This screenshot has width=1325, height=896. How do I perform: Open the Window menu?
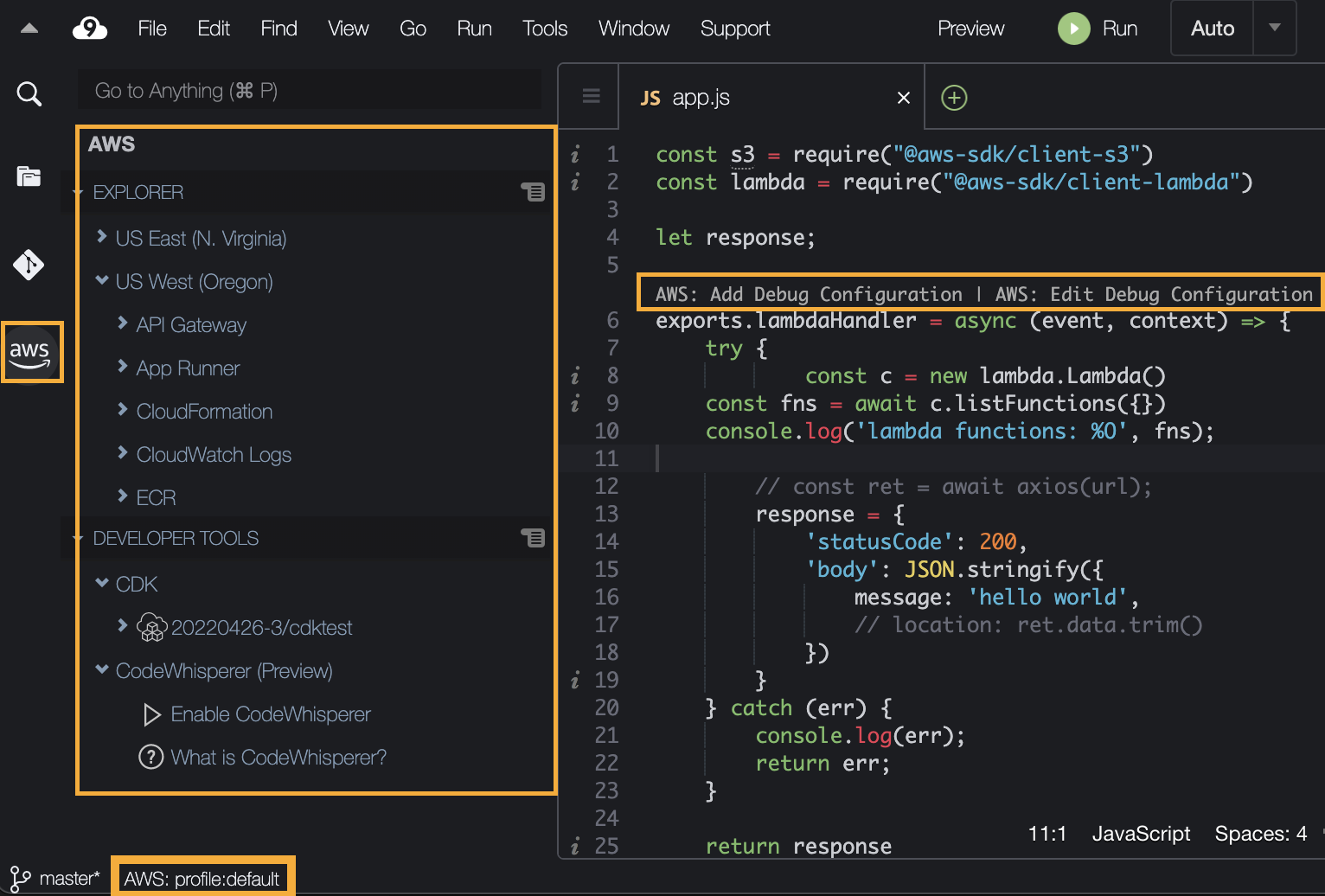[634, 29]
